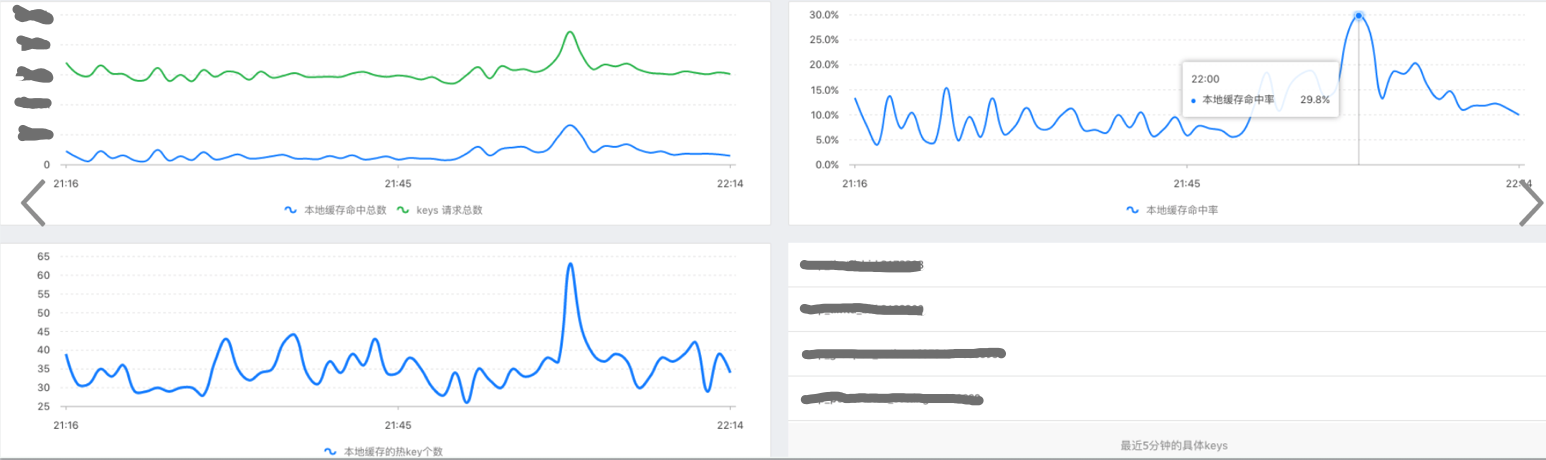This screenshot has width=1546, height=460.
Task: Open the third redacted key row
Action: [1167, 353]
